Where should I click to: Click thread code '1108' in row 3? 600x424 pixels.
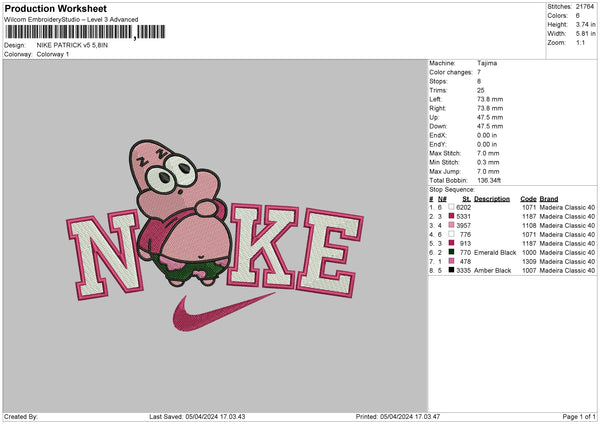pyautogui.click(x=529, y=225)
